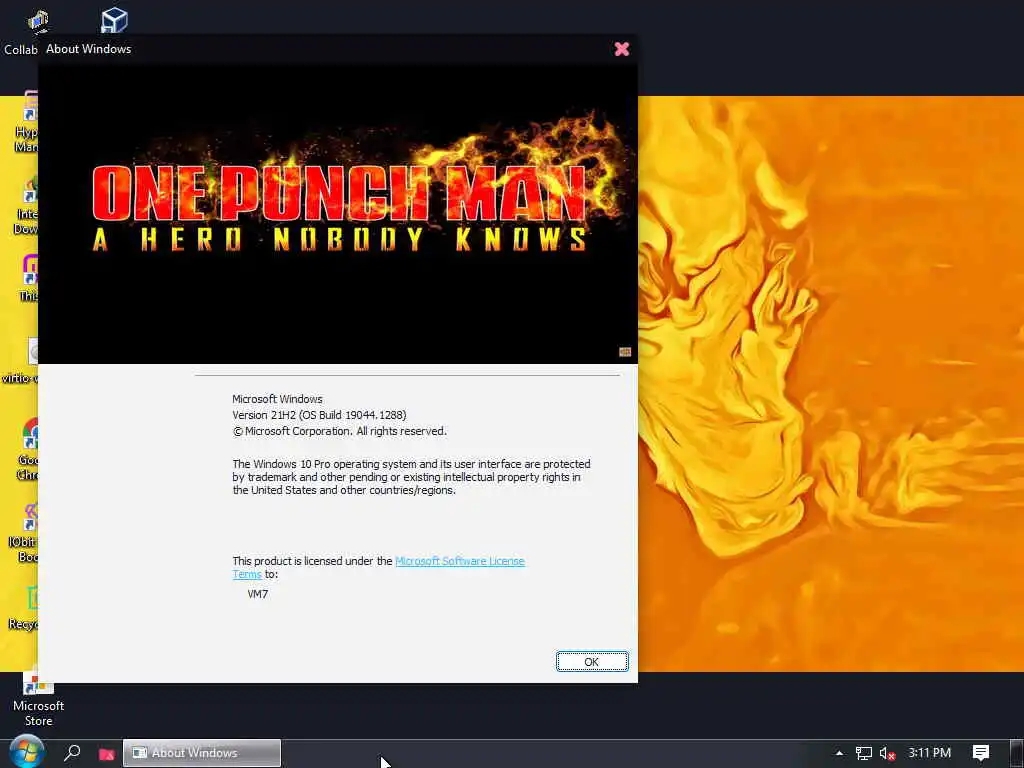Select About Windows taskbar button
Screen dimensions: 1024x768
click(x=202, y=753)
